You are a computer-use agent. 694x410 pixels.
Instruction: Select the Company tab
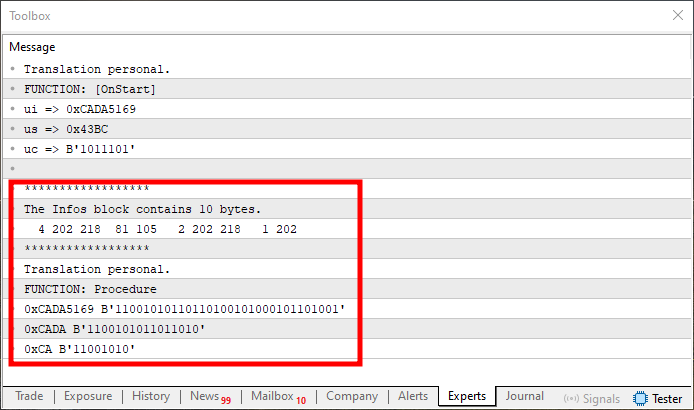[352, 396]
